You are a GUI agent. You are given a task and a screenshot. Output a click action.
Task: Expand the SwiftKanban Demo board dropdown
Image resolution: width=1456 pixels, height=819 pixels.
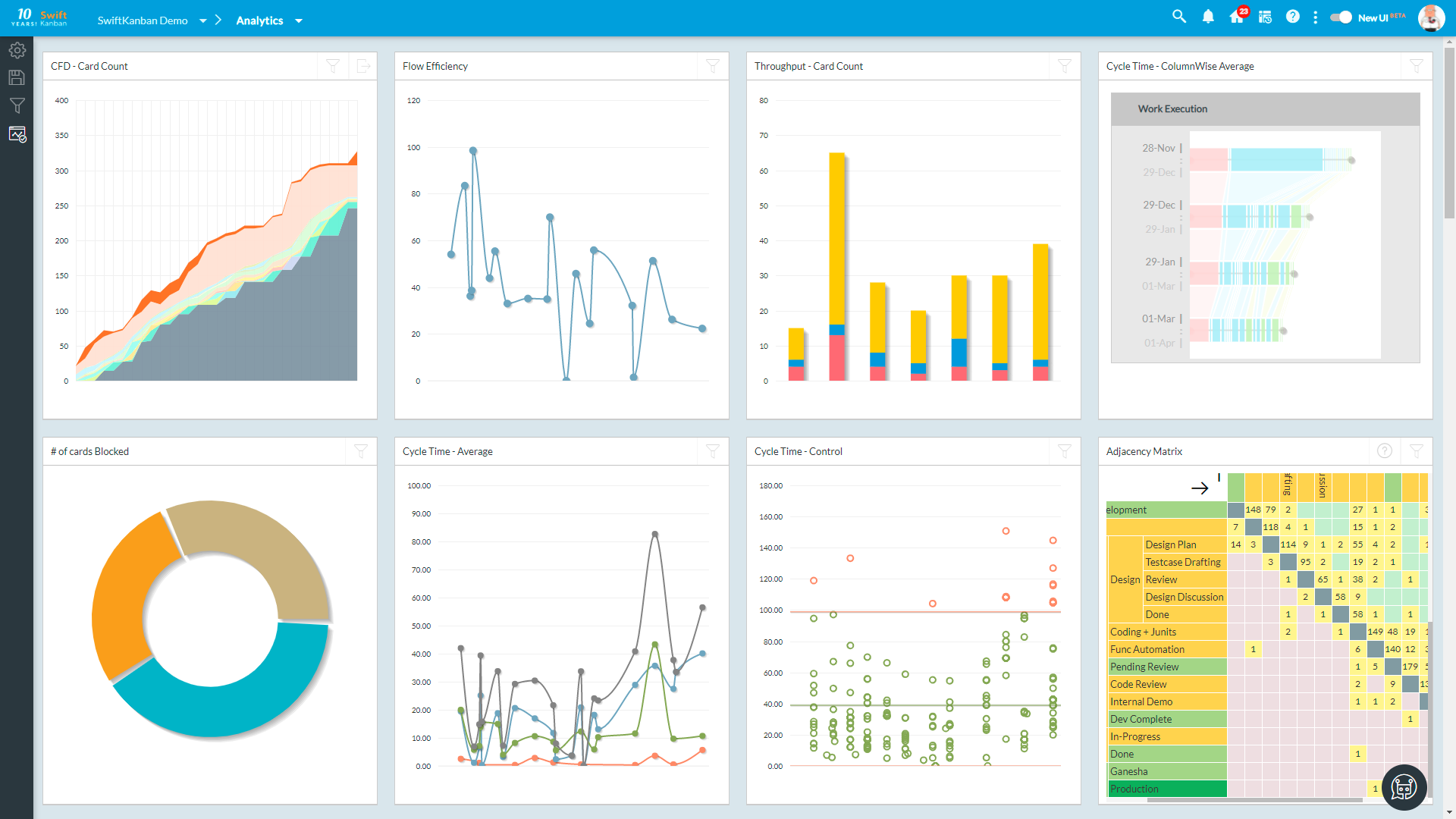202,20
